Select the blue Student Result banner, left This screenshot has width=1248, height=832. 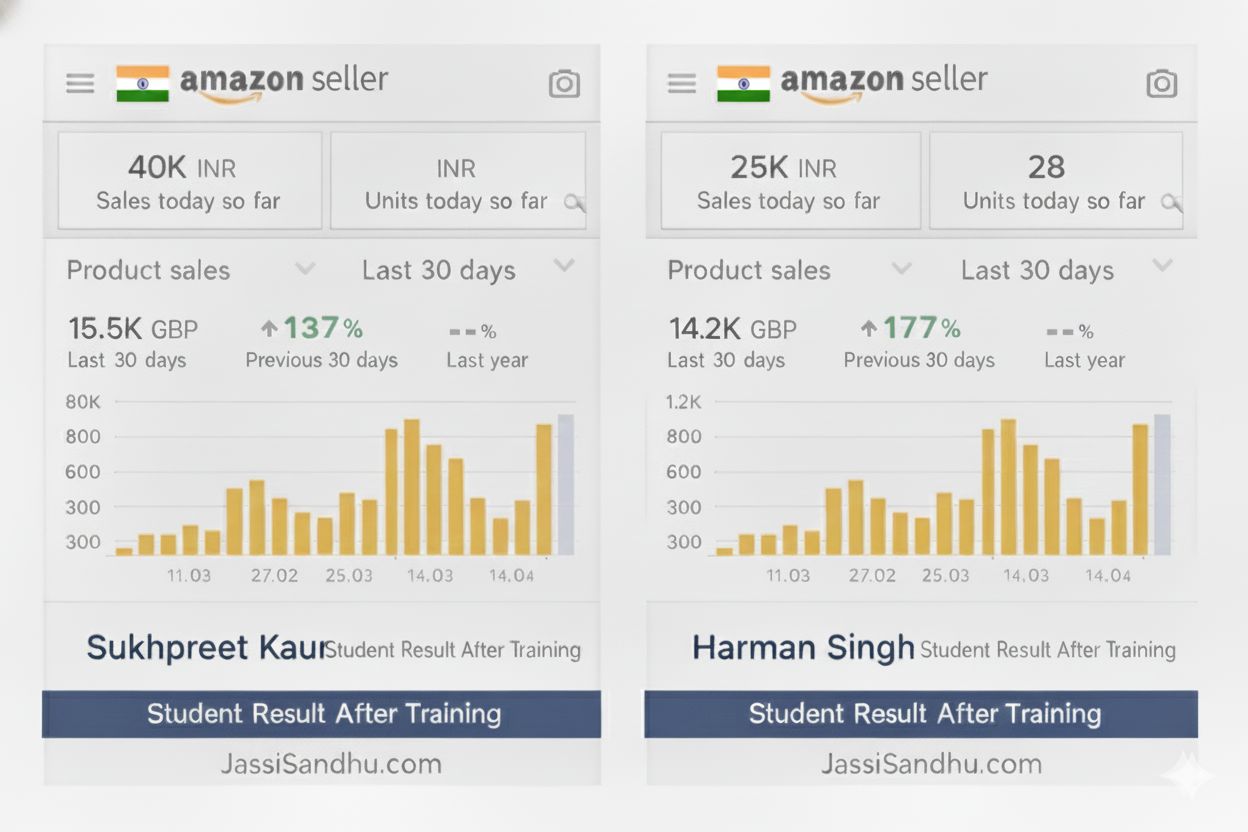322,714
